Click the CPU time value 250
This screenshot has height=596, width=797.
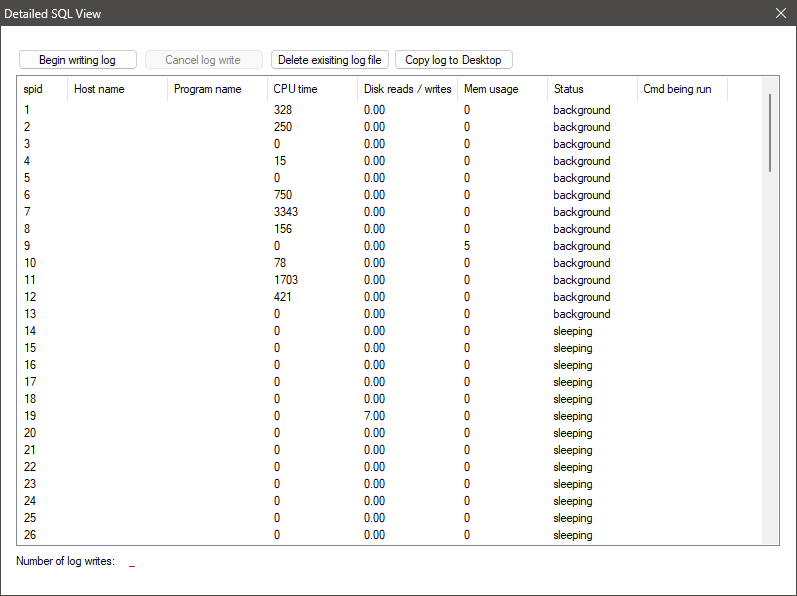click(x=283, y=127)
